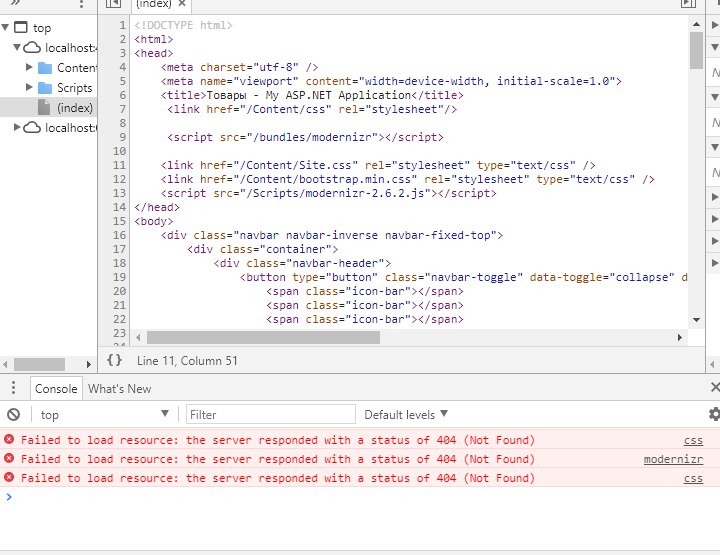
Task: Click the error icon of the first console message
Action: click(9, 439)
